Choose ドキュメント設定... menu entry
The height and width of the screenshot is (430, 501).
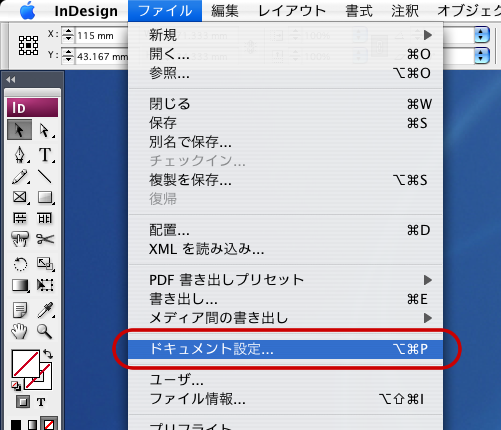[286, 349]
